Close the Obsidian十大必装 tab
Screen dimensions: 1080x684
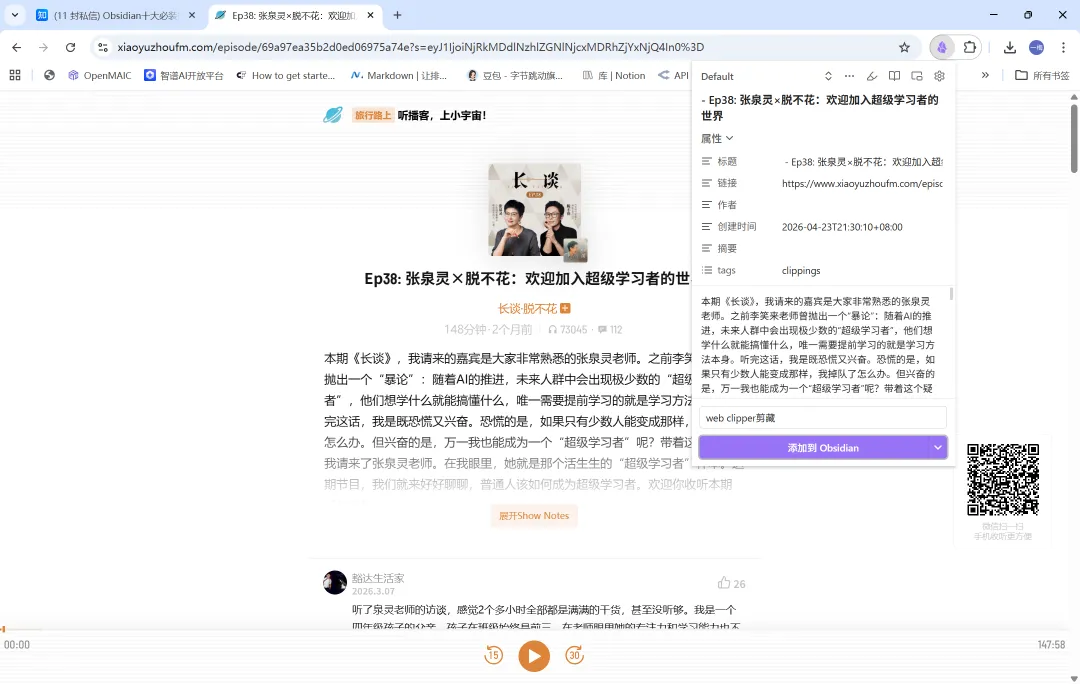[x=191, y=15]
